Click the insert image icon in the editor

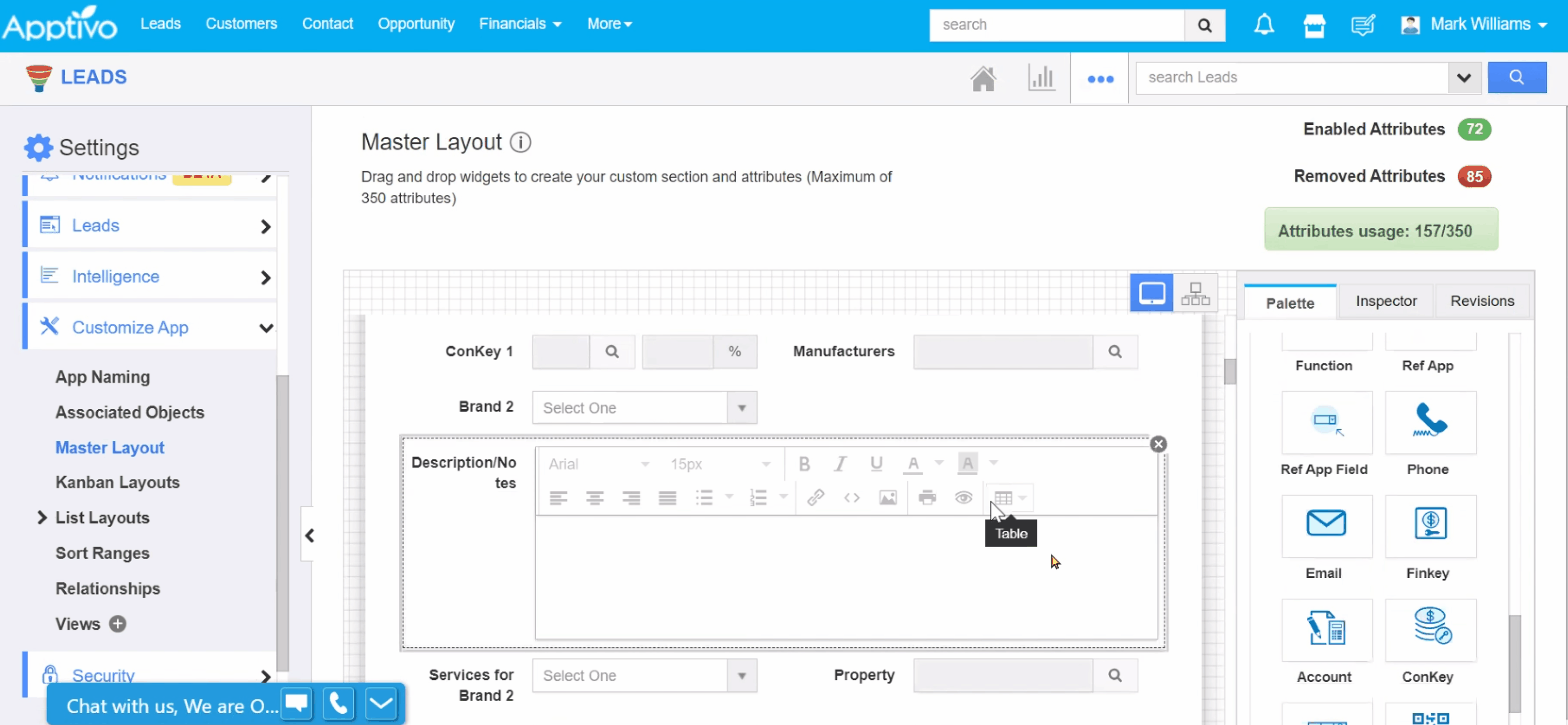click(x=887, y=498)
